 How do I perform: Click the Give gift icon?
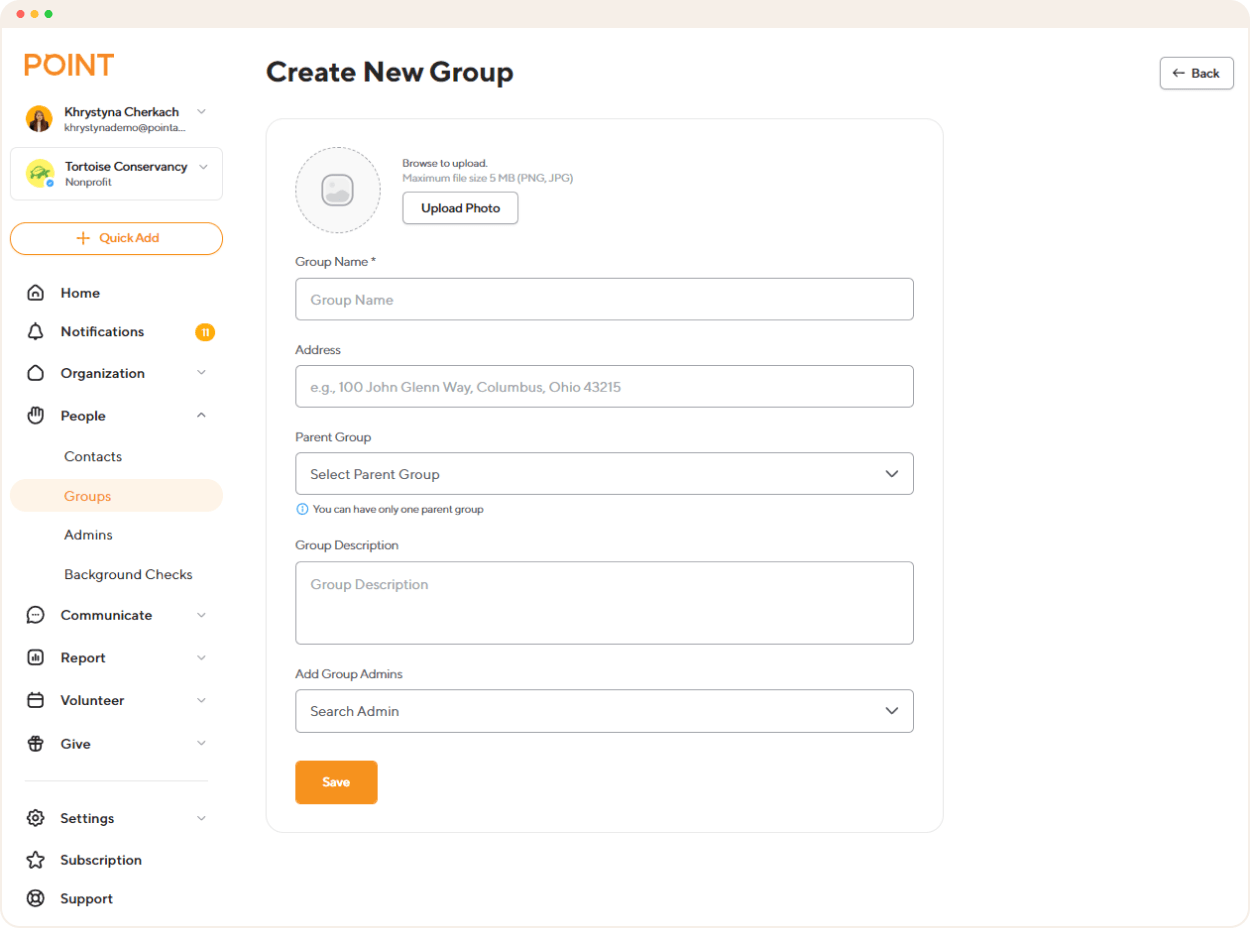[x=35, y=743]
